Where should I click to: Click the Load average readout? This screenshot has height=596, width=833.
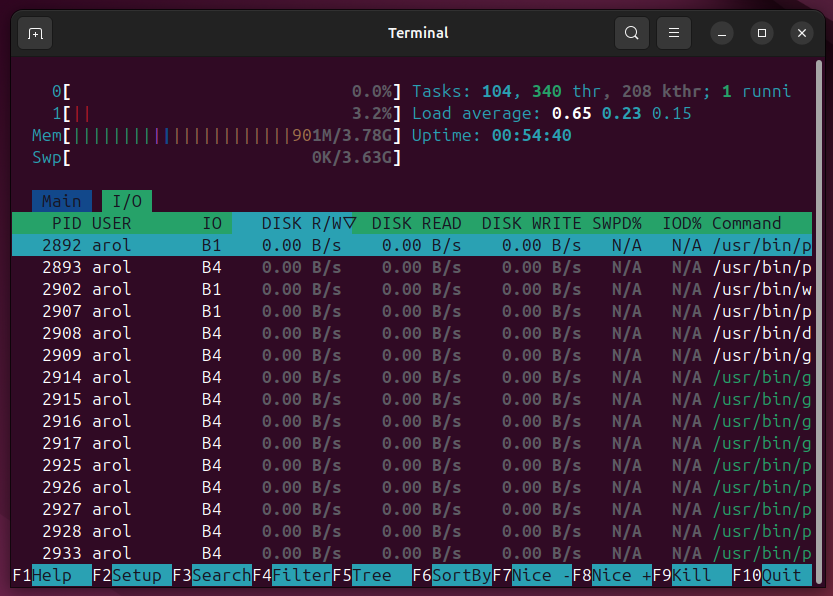click(x=551, y=114)
